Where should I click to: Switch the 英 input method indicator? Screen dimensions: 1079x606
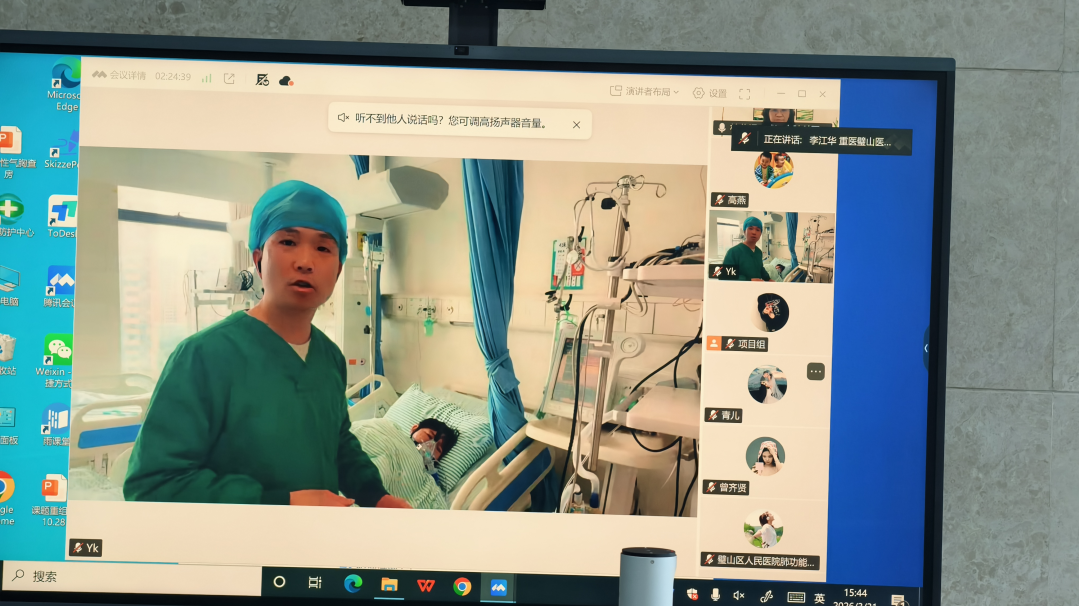819,598
